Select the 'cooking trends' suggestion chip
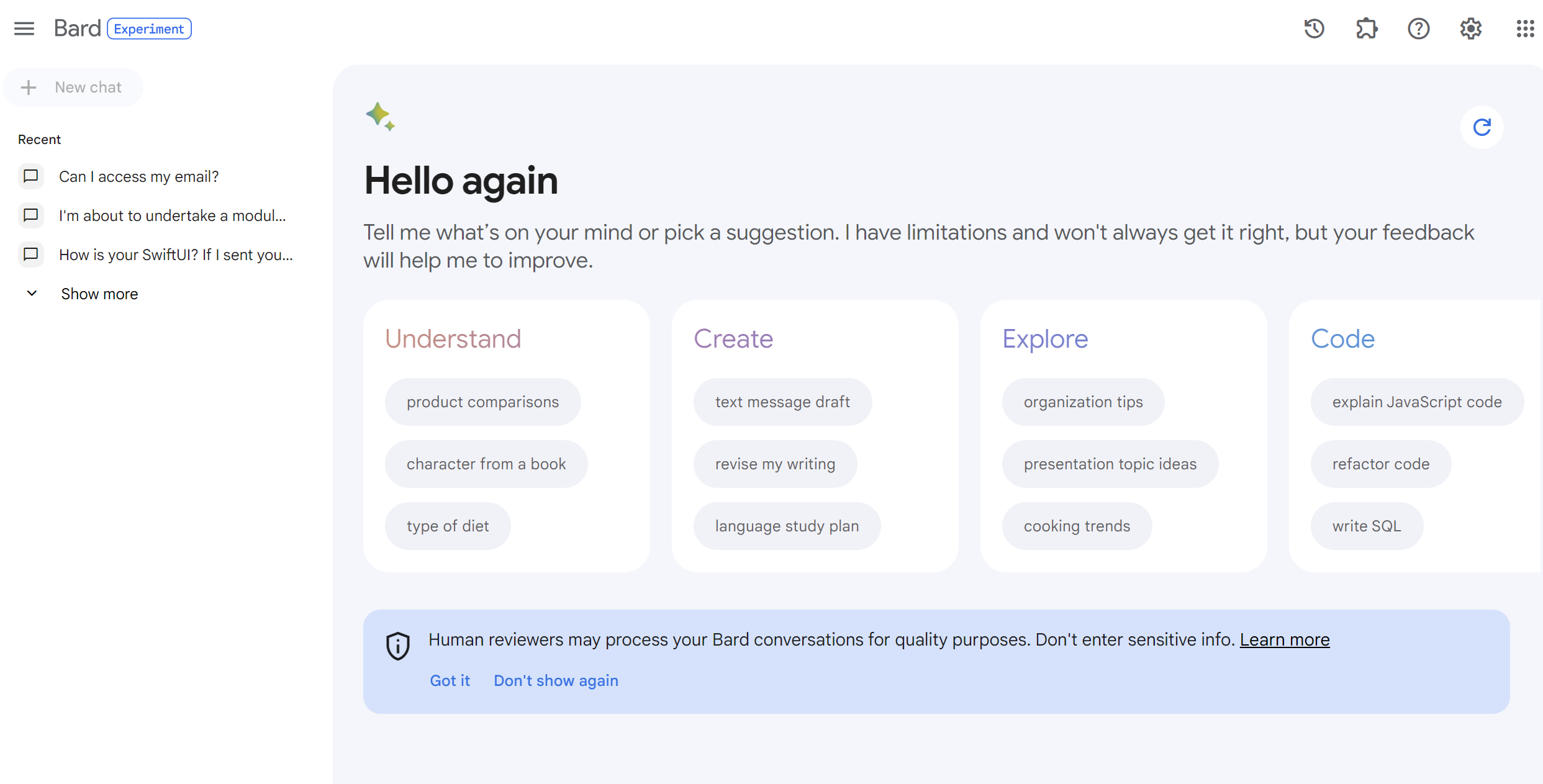The height and width of the screenshot is (784, 1543). tap(1077, 526)
